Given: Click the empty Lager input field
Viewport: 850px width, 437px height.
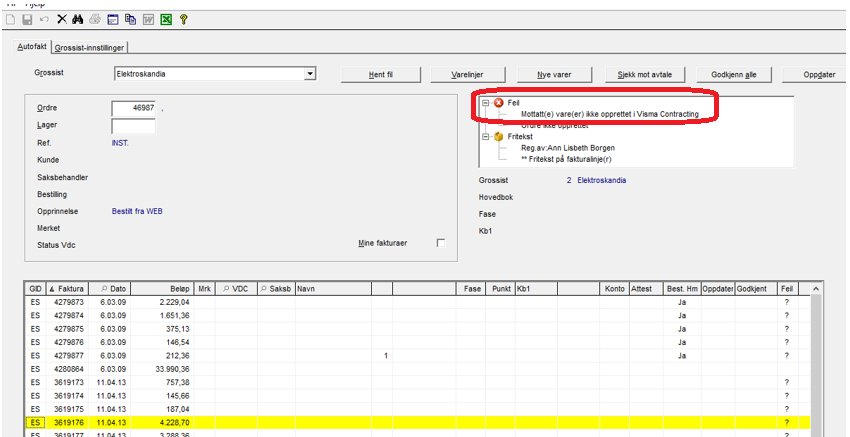Looking at the screenshot, I should point(133,126).
